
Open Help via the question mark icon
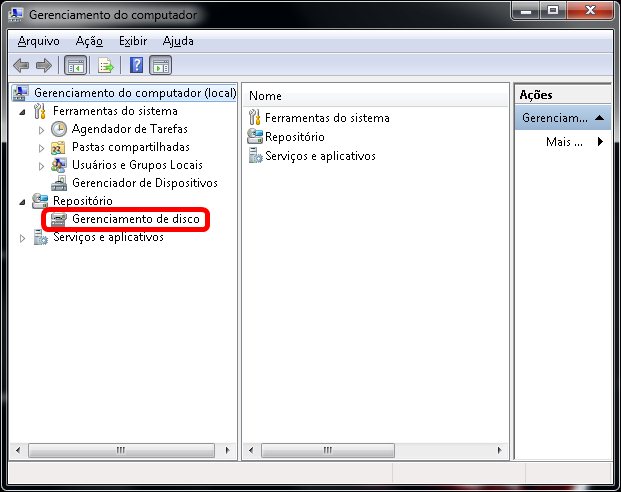136,65
